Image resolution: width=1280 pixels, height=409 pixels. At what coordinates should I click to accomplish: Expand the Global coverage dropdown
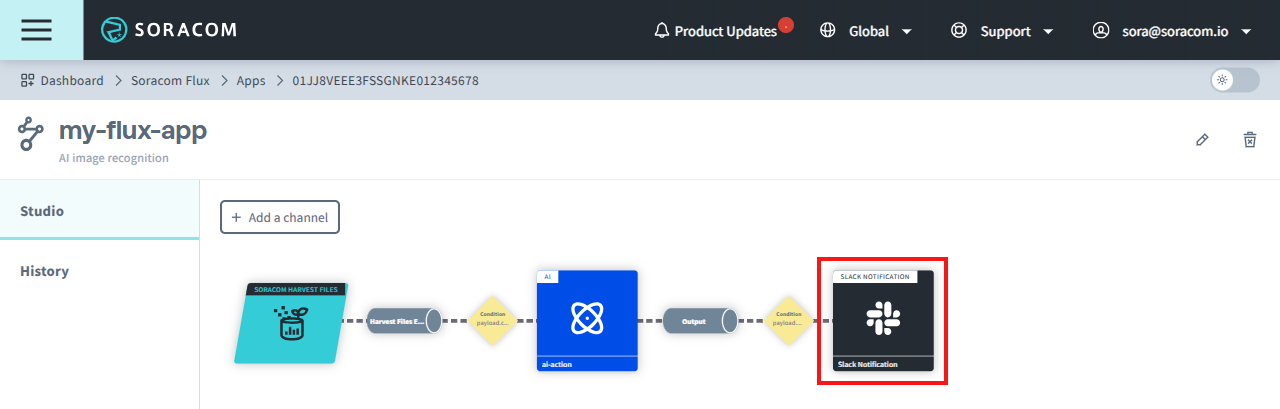tap(866, 31)
